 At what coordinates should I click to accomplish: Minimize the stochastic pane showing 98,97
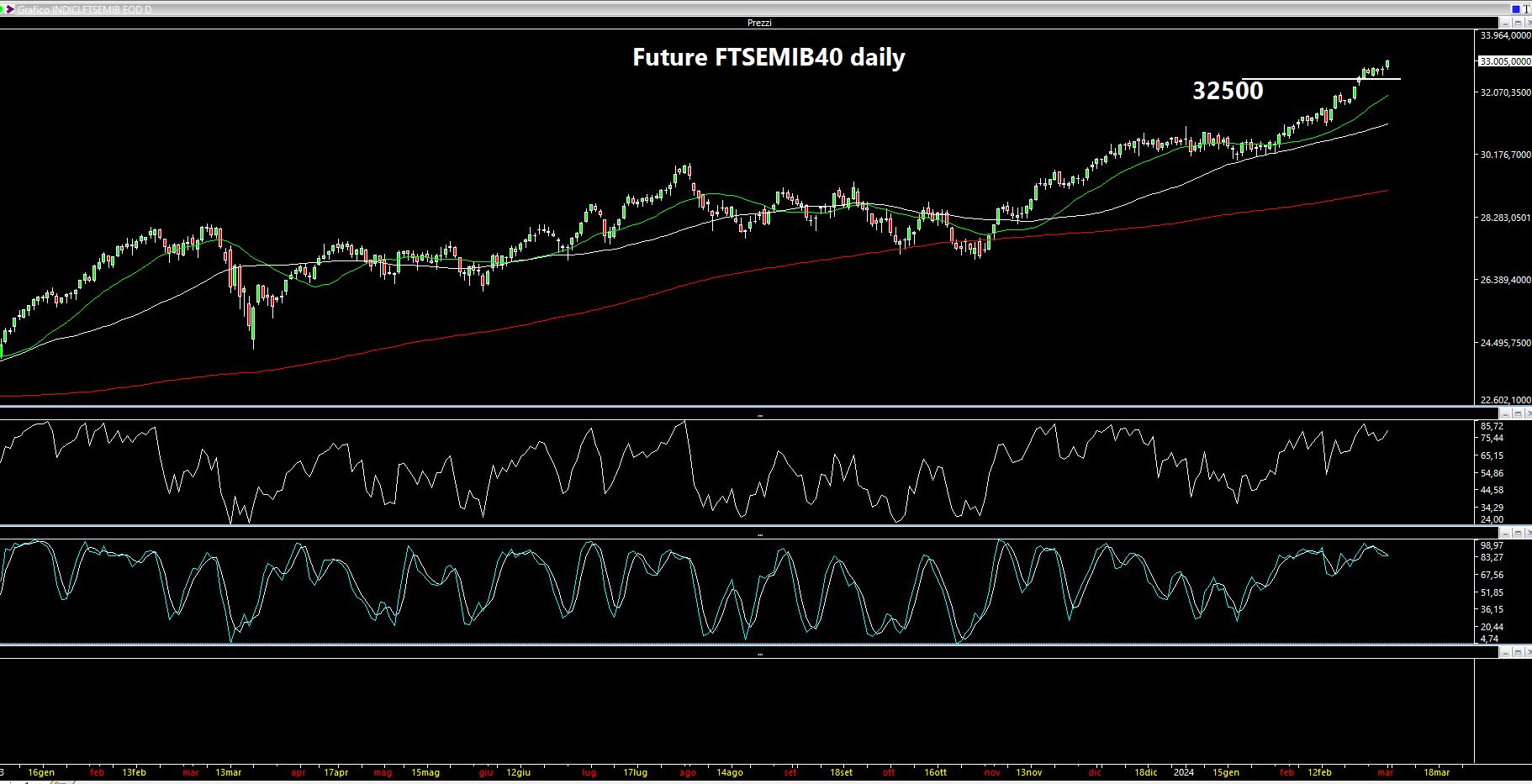pos(1506,532)
